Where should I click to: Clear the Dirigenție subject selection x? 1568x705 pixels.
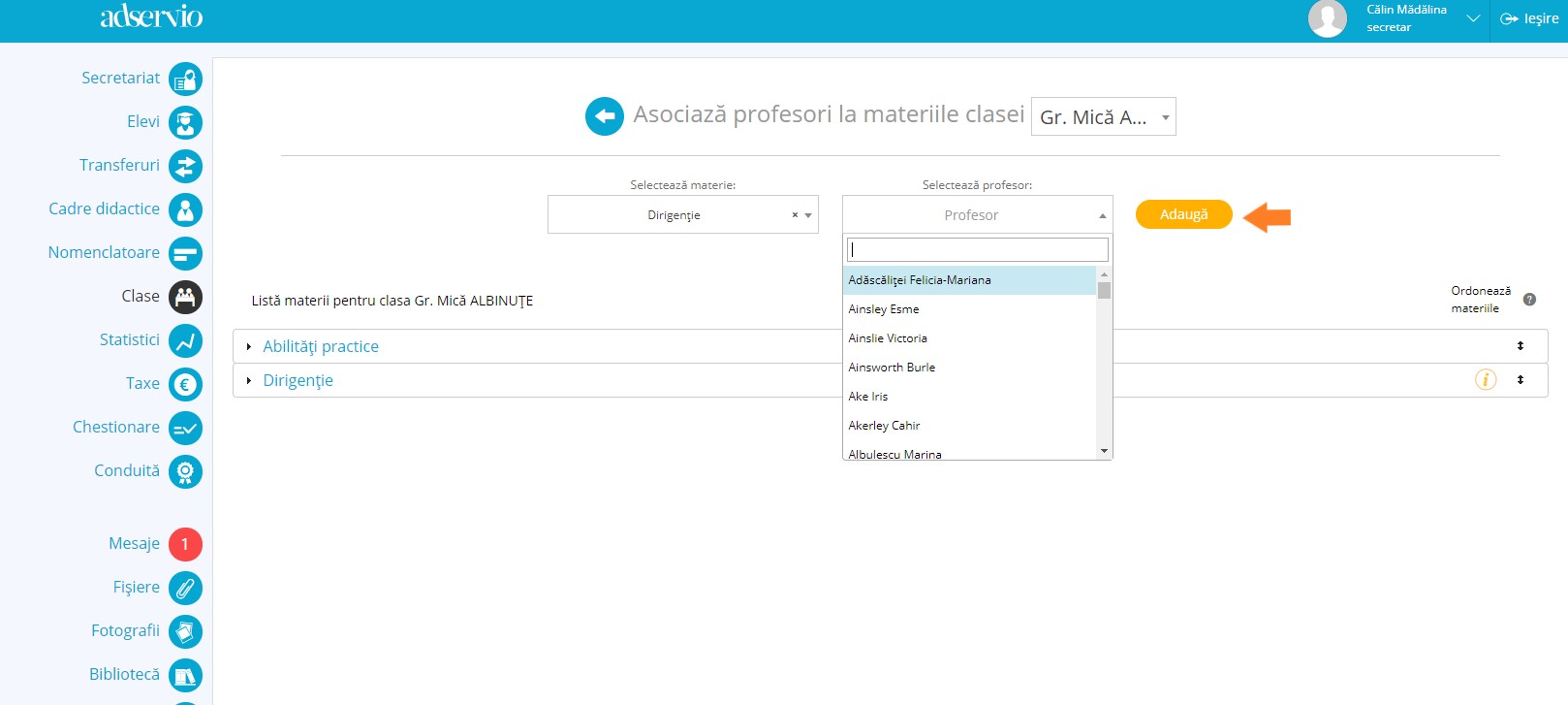[795, 215]
